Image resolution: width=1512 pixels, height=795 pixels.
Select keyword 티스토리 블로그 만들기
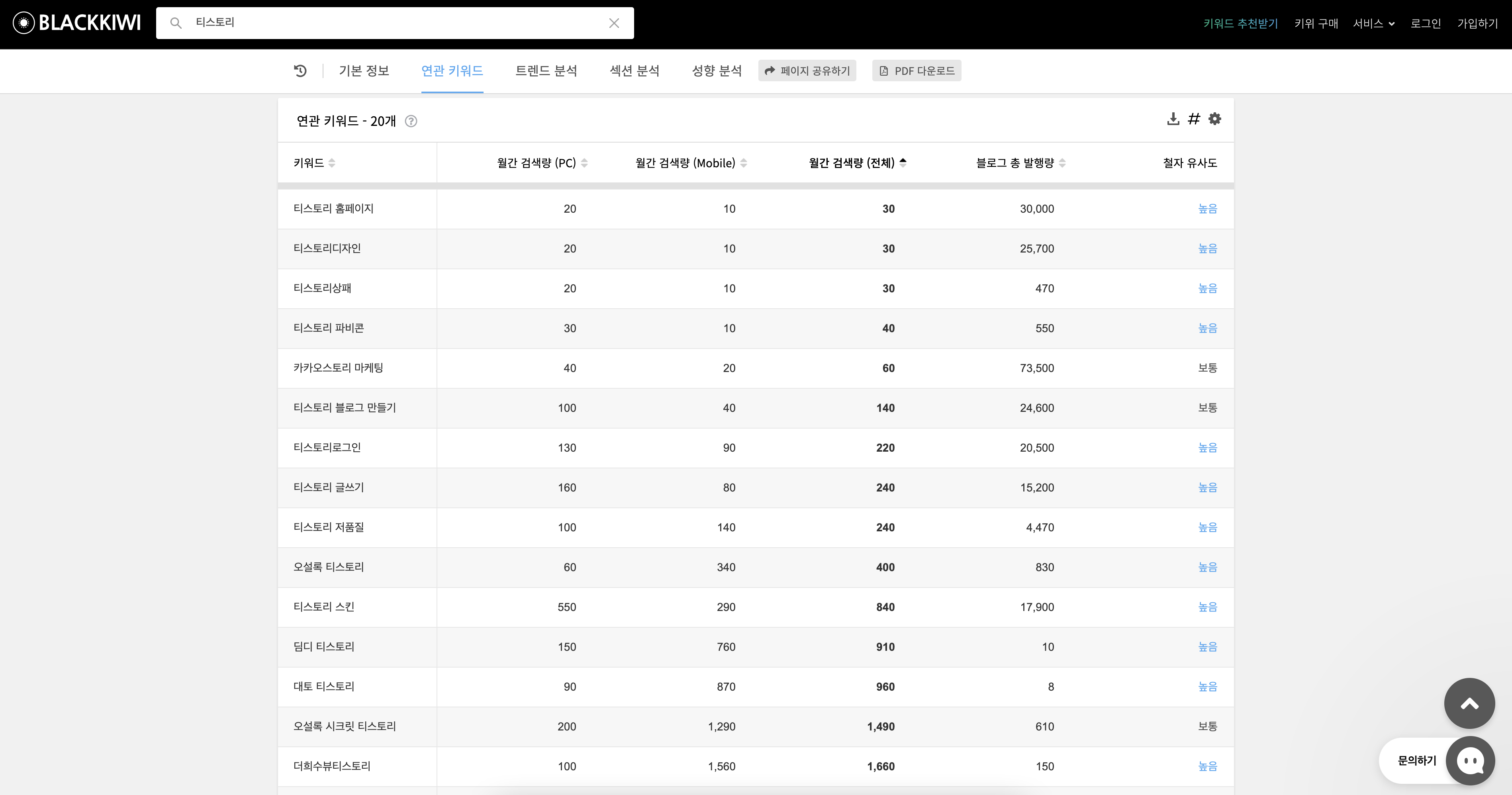tap(345, 408)
